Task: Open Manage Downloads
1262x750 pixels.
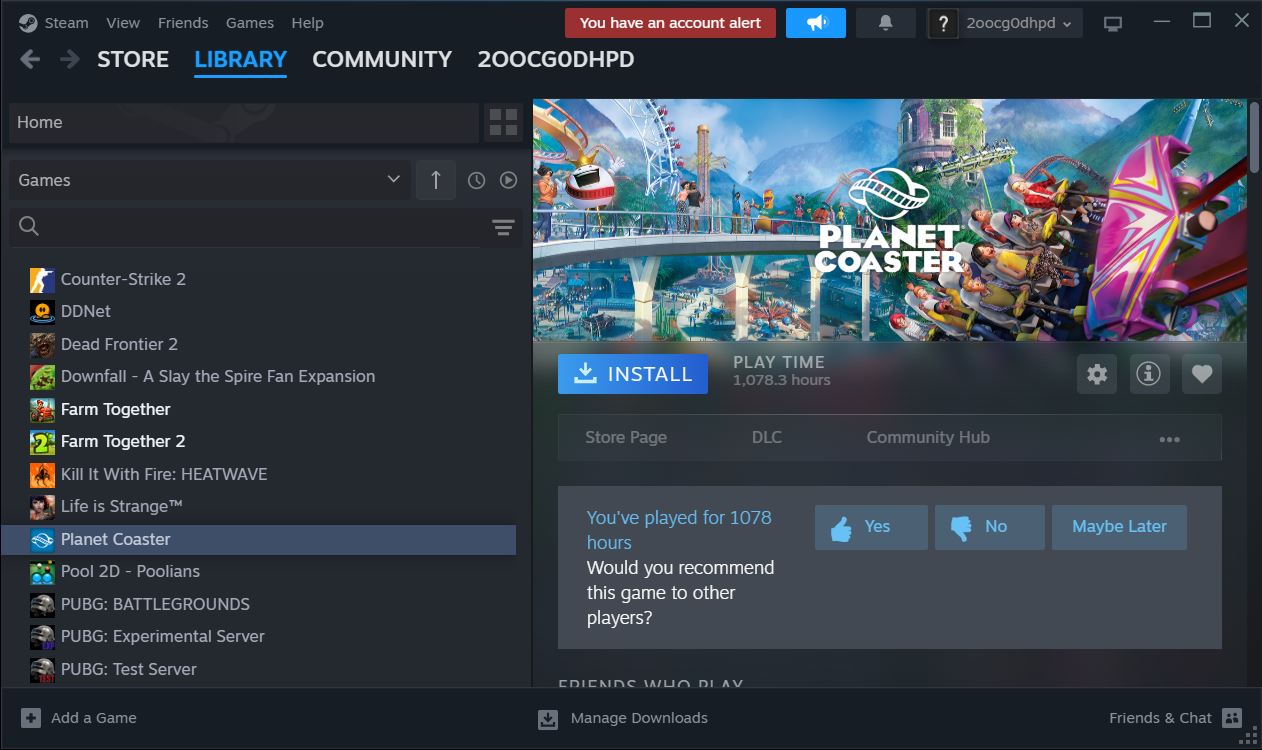Action: click(x=623, y=718)
